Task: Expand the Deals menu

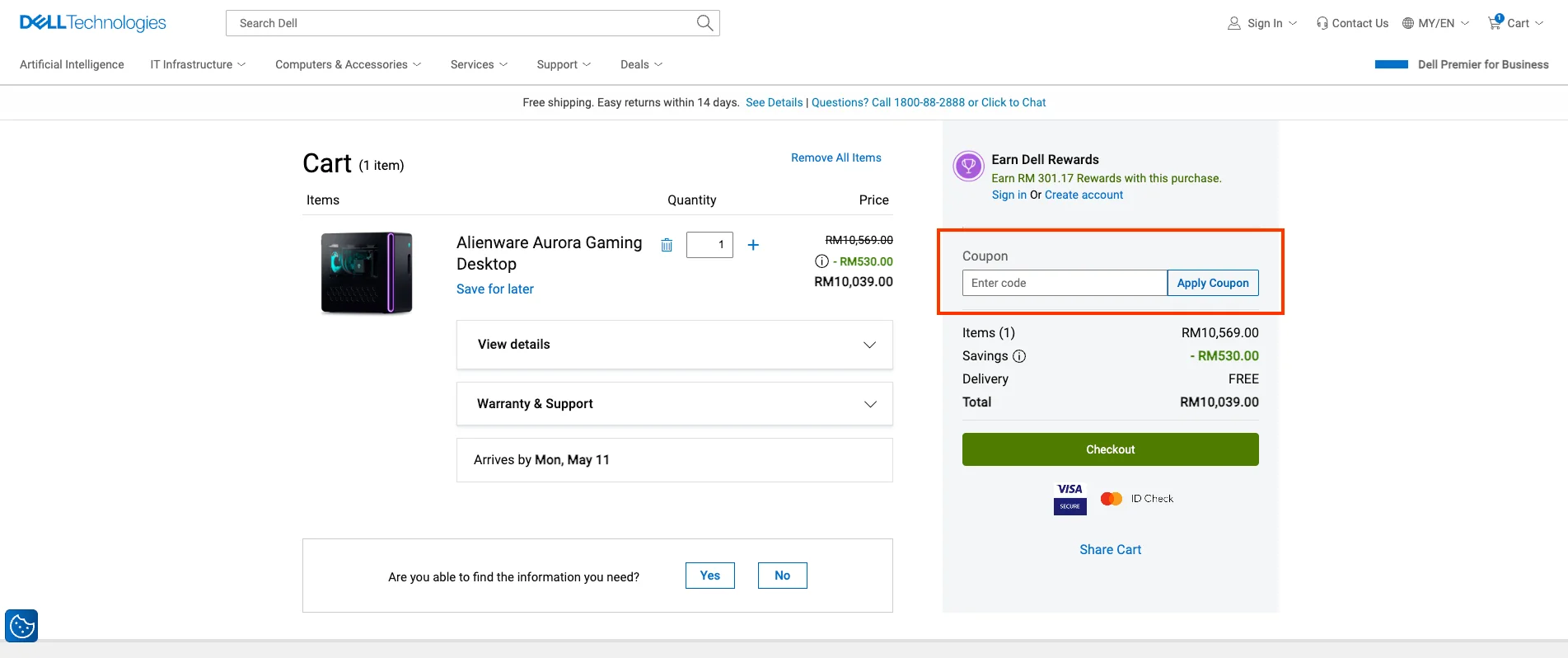Action: pos(641,64)
